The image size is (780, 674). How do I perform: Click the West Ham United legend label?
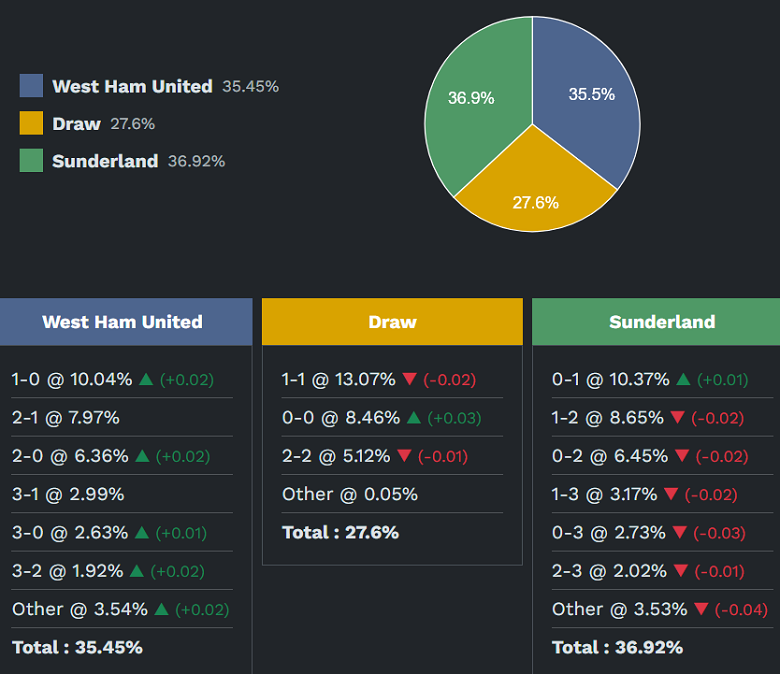tap(132, 86)
